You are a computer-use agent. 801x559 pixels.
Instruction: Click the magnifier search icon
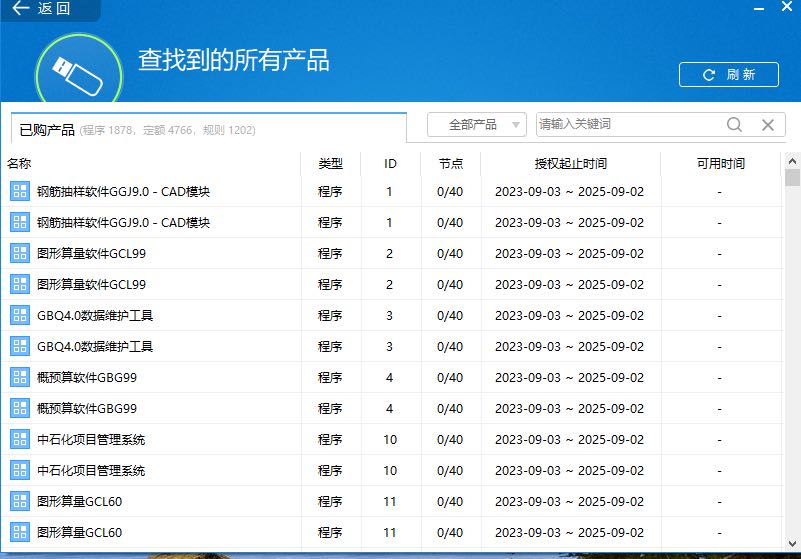(734, 125)
